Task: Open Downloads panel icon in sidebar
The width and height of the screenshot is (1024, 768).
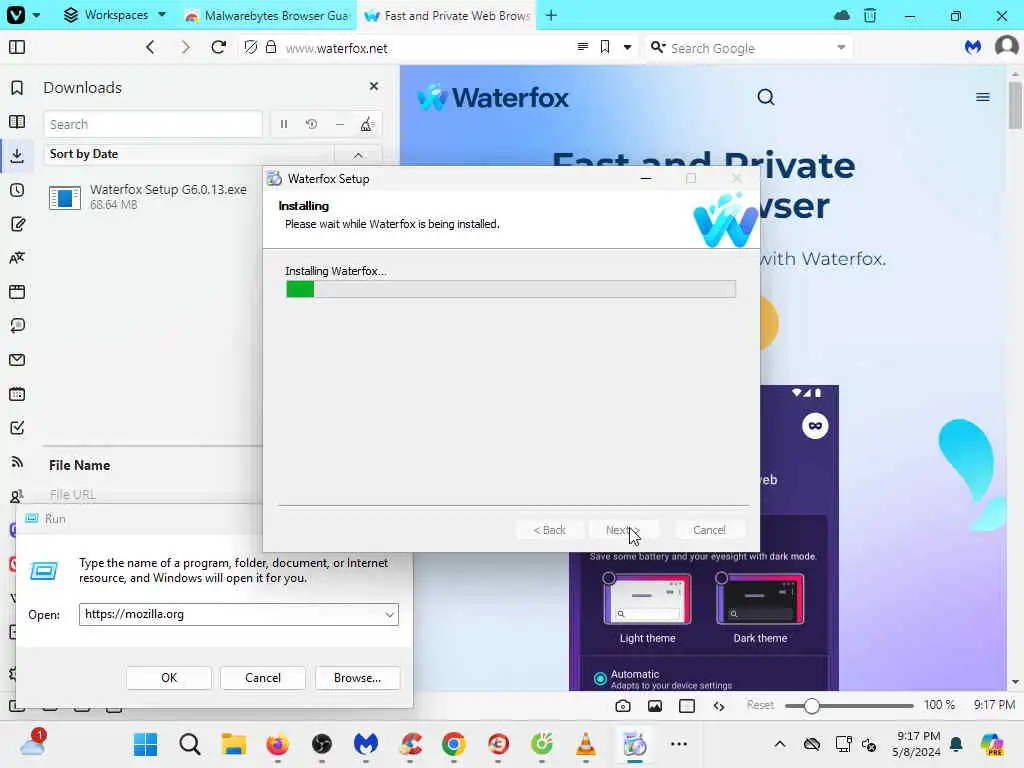Action: click(17, 155)
